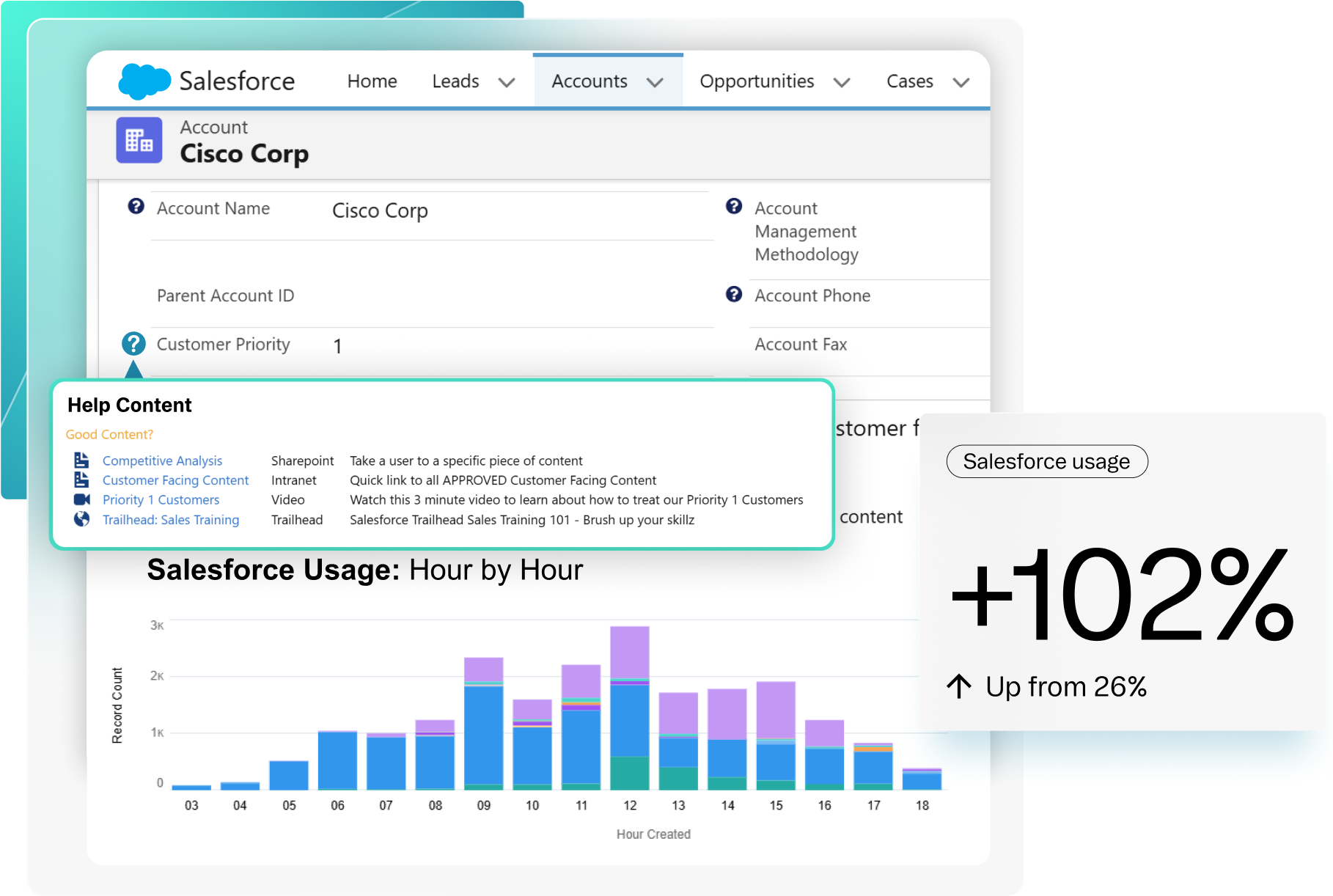
Task: Click description 'Quick link to all APPROVED Customer Facing Content'
Action: 503,480
